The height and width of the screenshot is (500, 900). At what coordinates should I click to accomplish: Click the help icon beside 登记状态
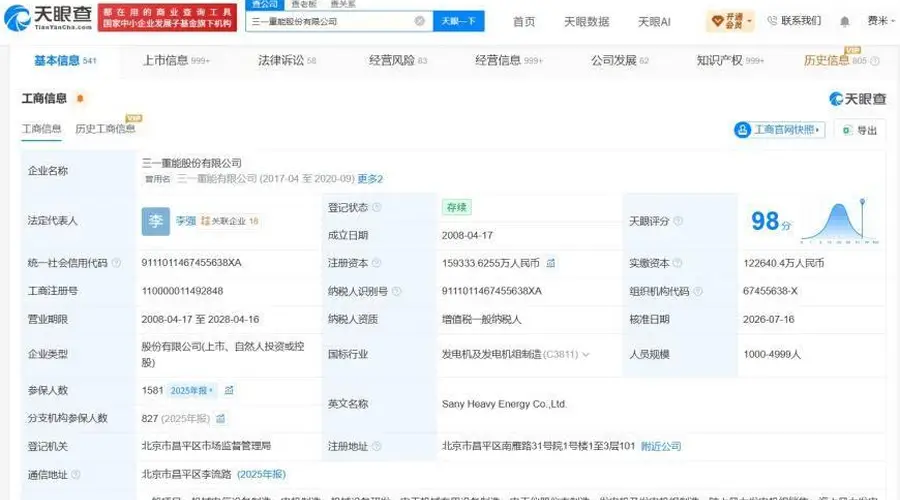pos(377,207)
